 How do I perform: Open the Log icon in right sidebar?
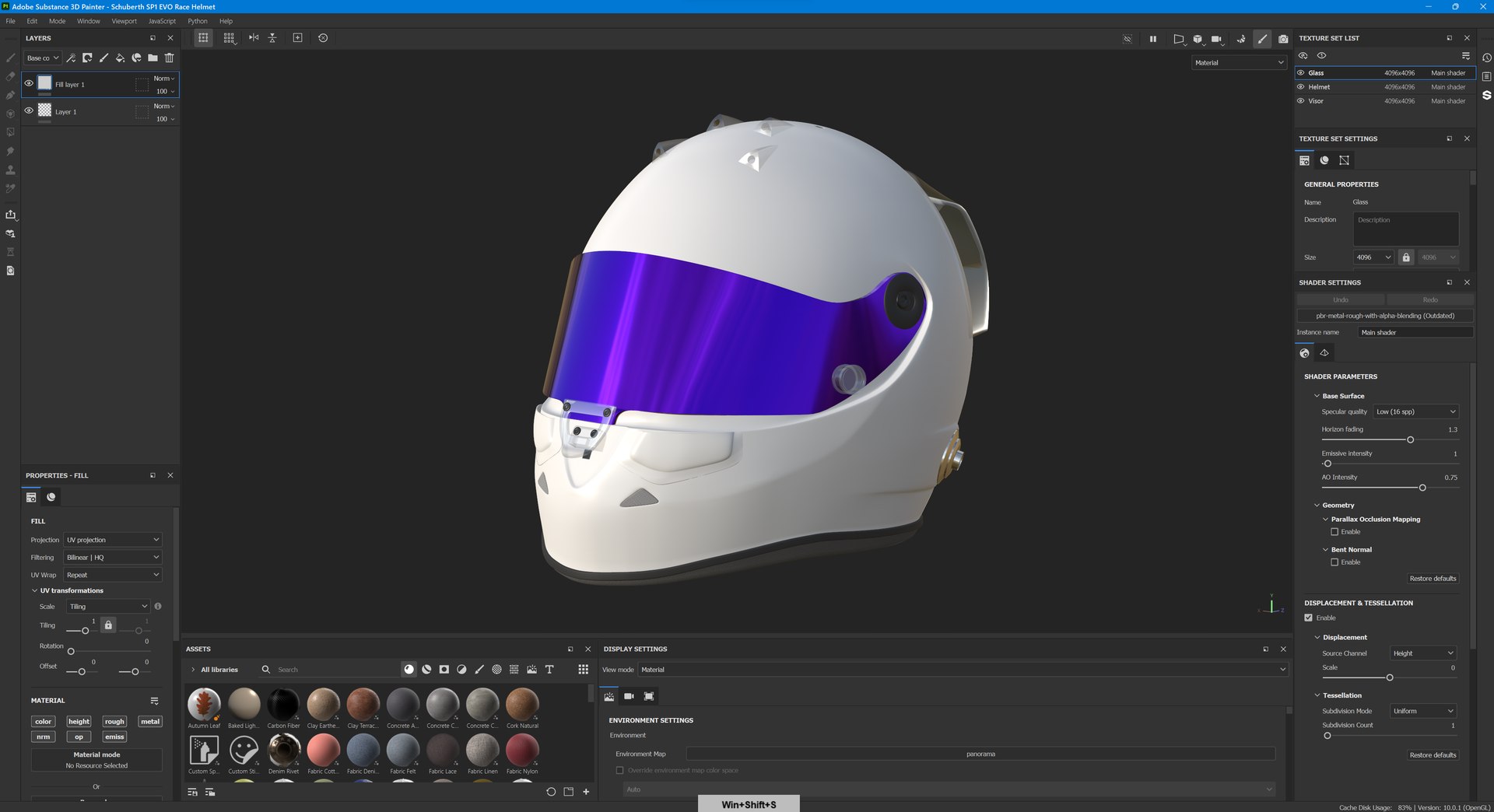click(x=1486, y=76)
